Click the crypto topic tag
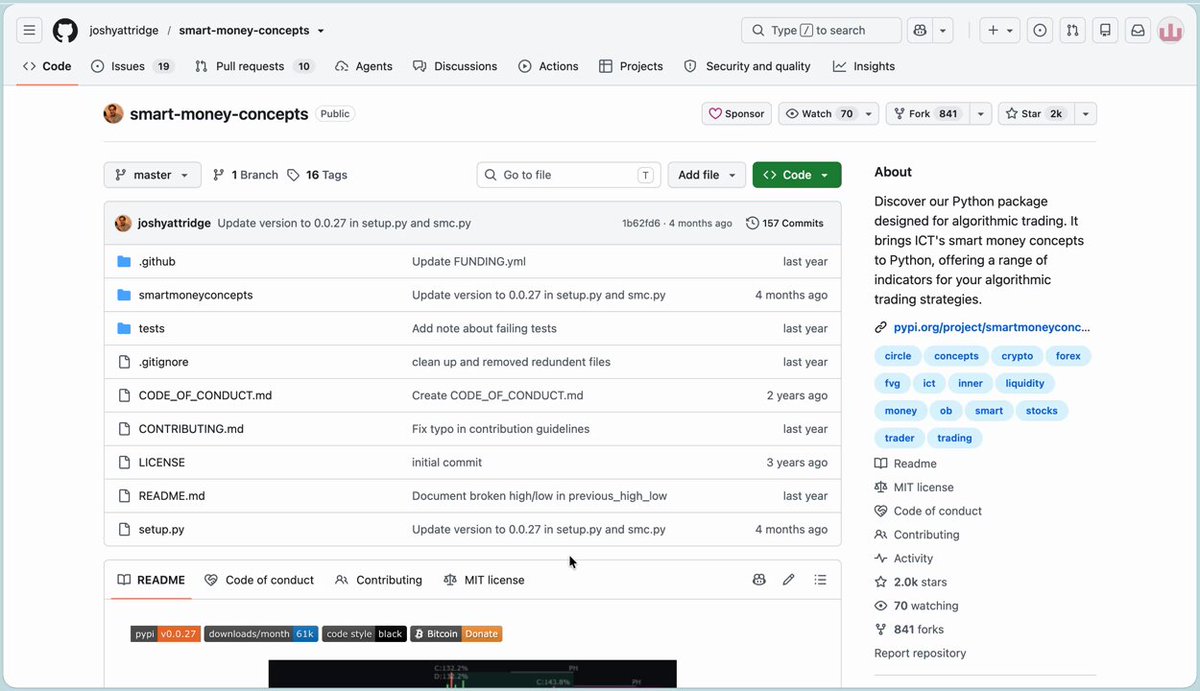The height and width of the screenshot is (691, 1200). click(x=1017, y=356)
